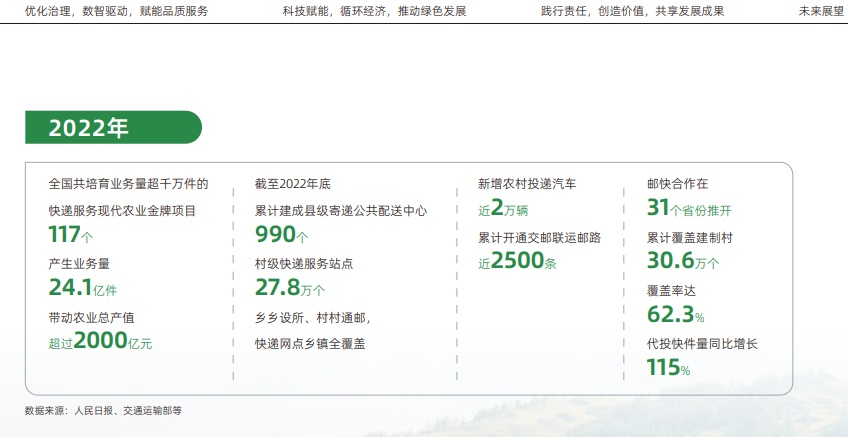Screen dimensions: 848x437
Task: Click the 数据来源 footnote text
Action: [104, 410]
